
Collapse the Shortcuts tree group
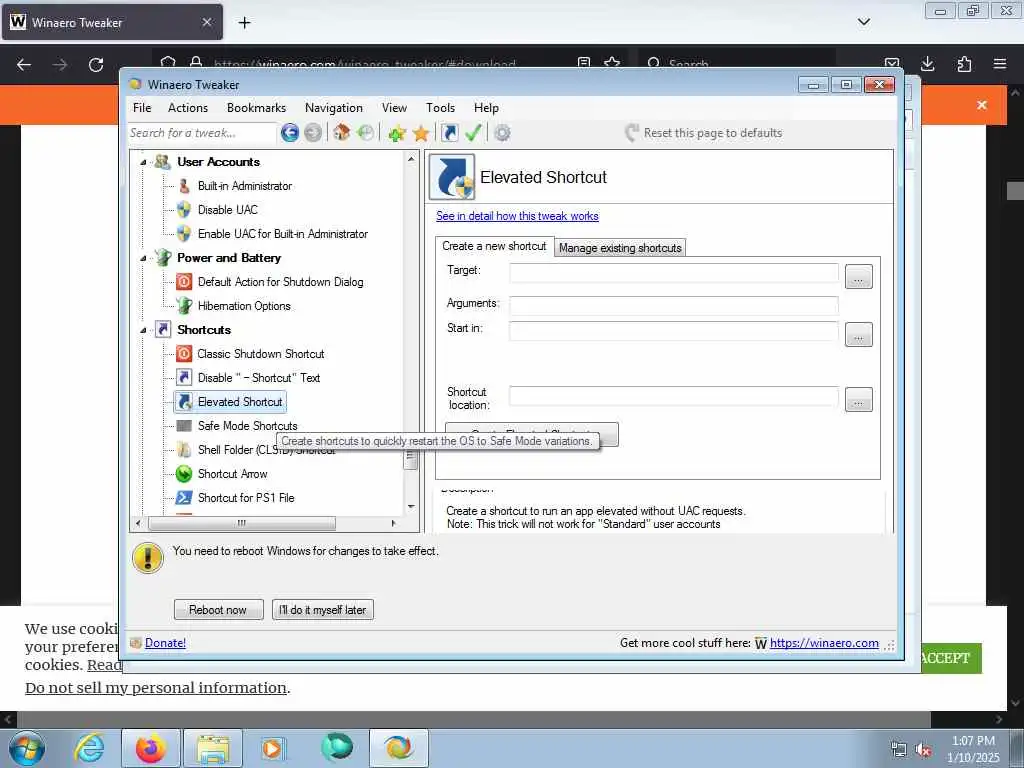pyautogui.click(x=143, y=330)
